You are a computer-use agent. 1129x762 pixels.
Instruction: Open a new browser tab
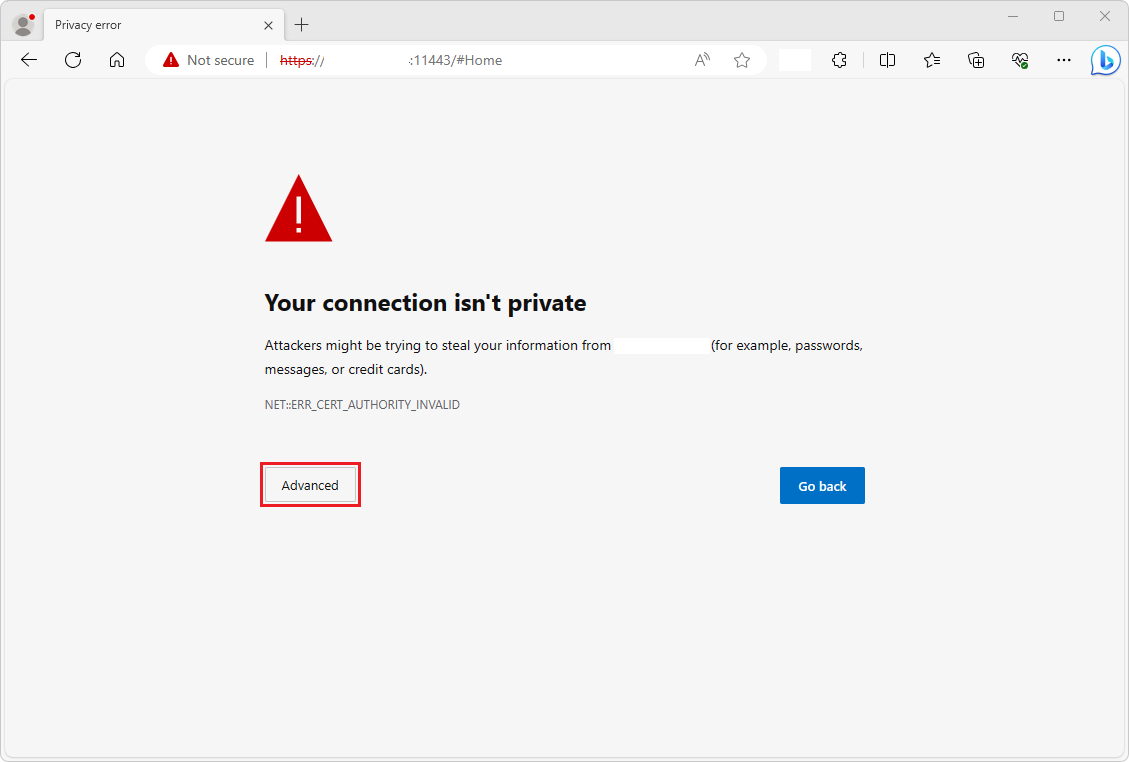click(302, 24)
